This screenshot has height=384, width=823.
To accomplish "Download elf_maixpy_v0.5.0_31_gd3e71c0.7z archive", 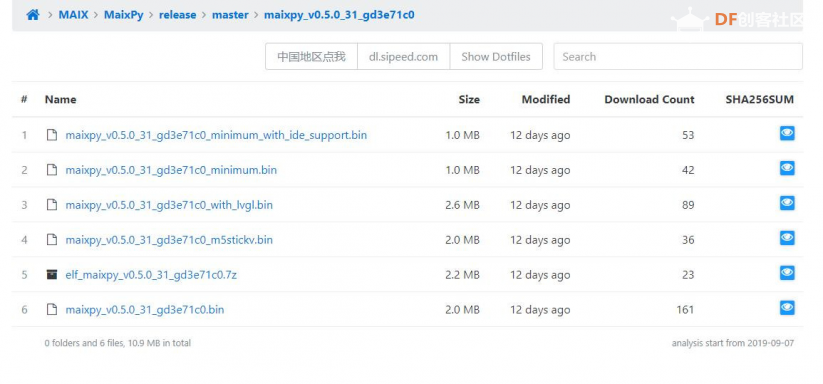I will pyautogui.click(x=151, y=275).
